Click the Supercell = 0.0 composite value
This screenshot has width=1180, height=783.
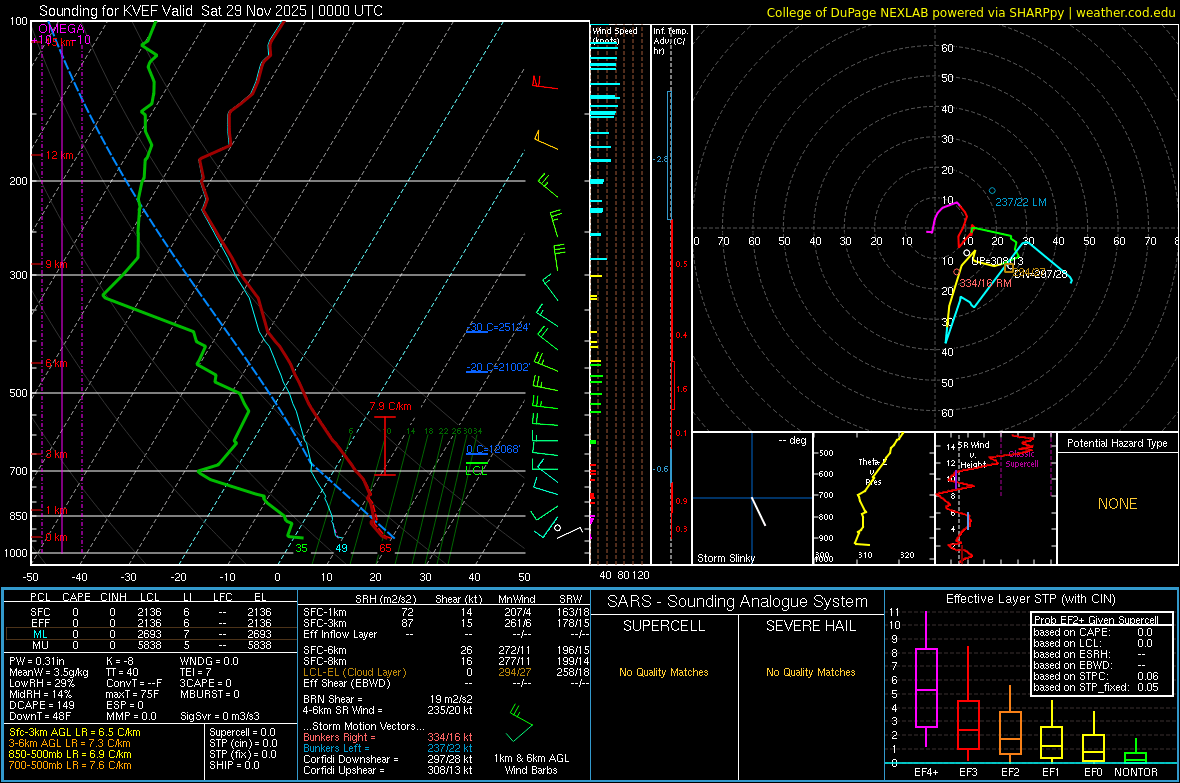point(242,732)
